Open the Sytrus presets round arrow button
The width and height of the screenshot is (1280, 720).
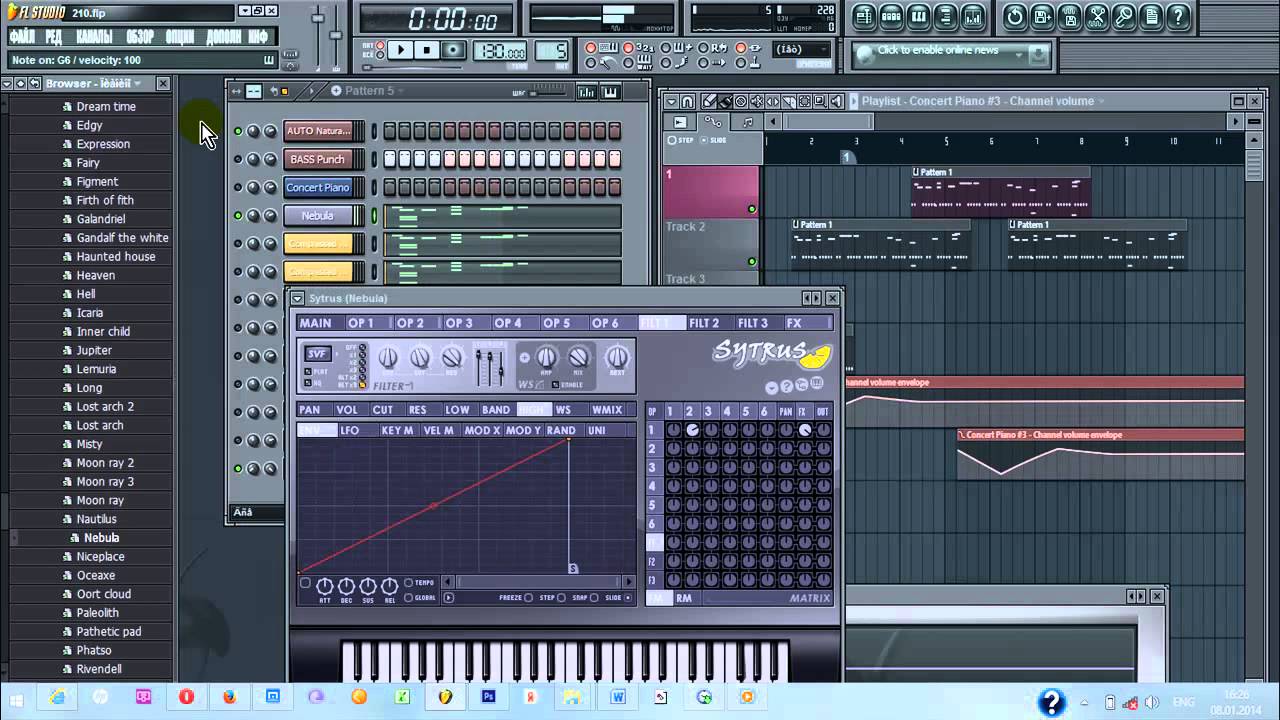click(x=772, y=387)
